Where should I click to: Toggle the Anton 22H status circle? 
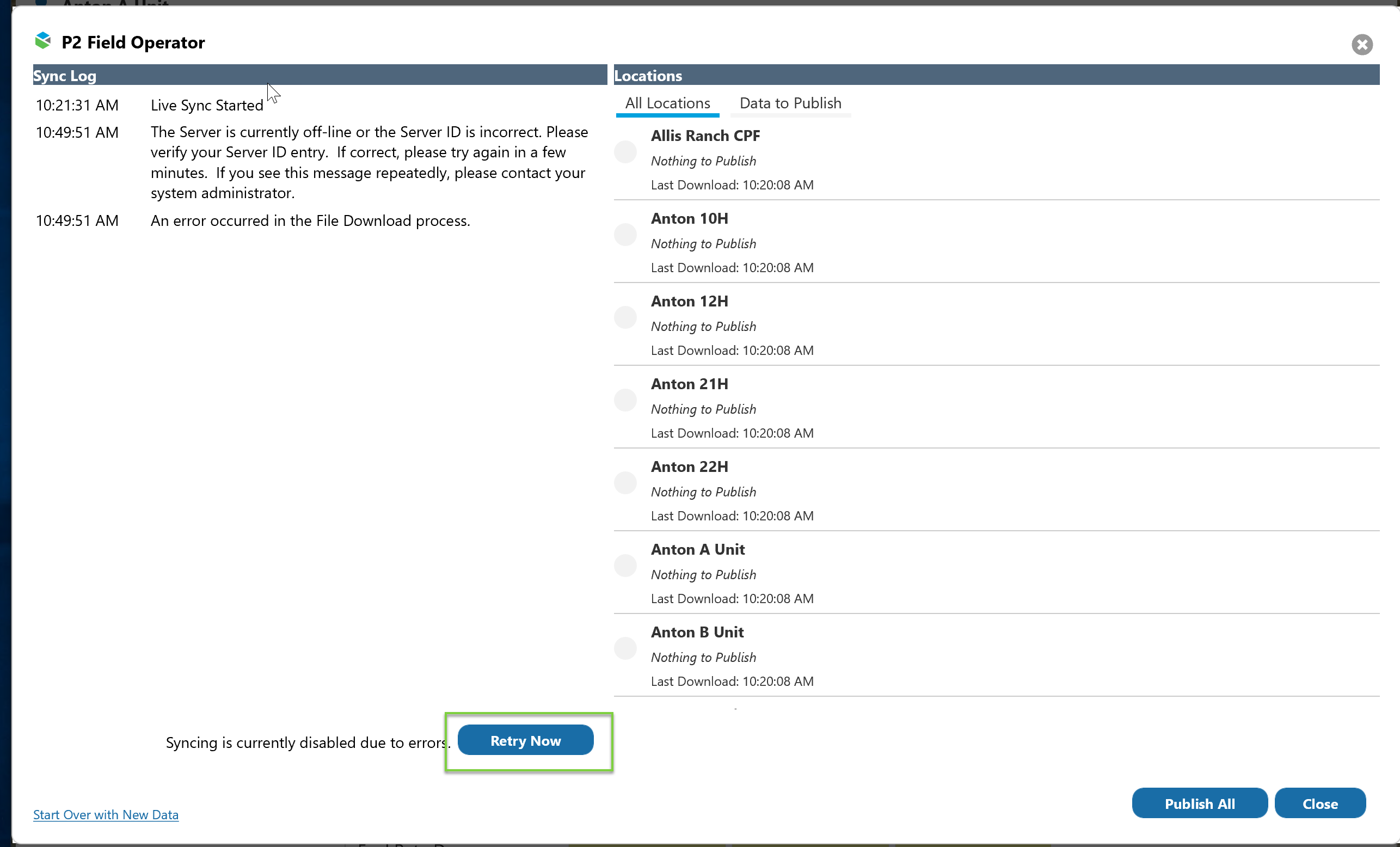click(625, 483)
